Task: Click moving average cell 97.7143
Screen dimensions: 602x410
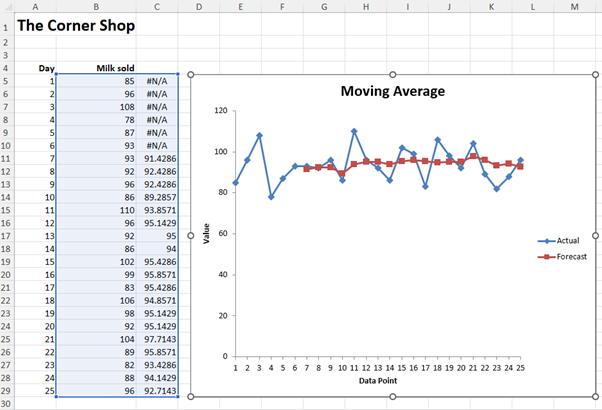Action: tap(157, 339)
